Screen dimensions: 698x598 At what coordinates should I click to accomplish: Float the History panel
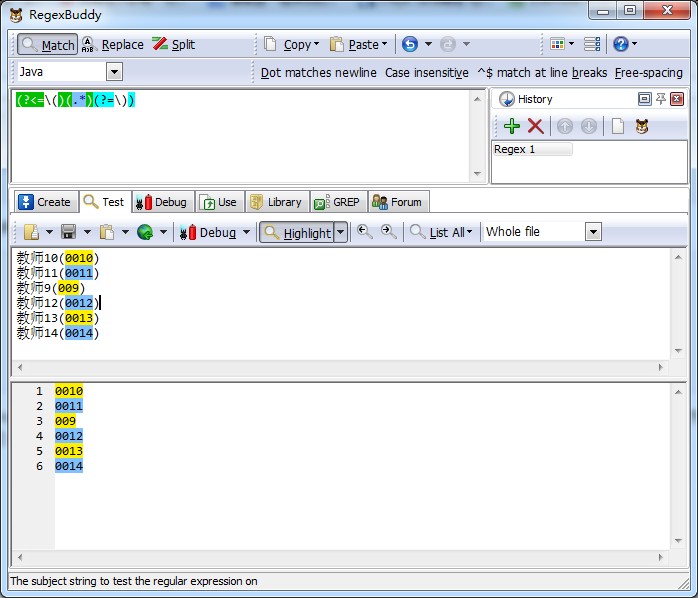click(x=644, y=99)
